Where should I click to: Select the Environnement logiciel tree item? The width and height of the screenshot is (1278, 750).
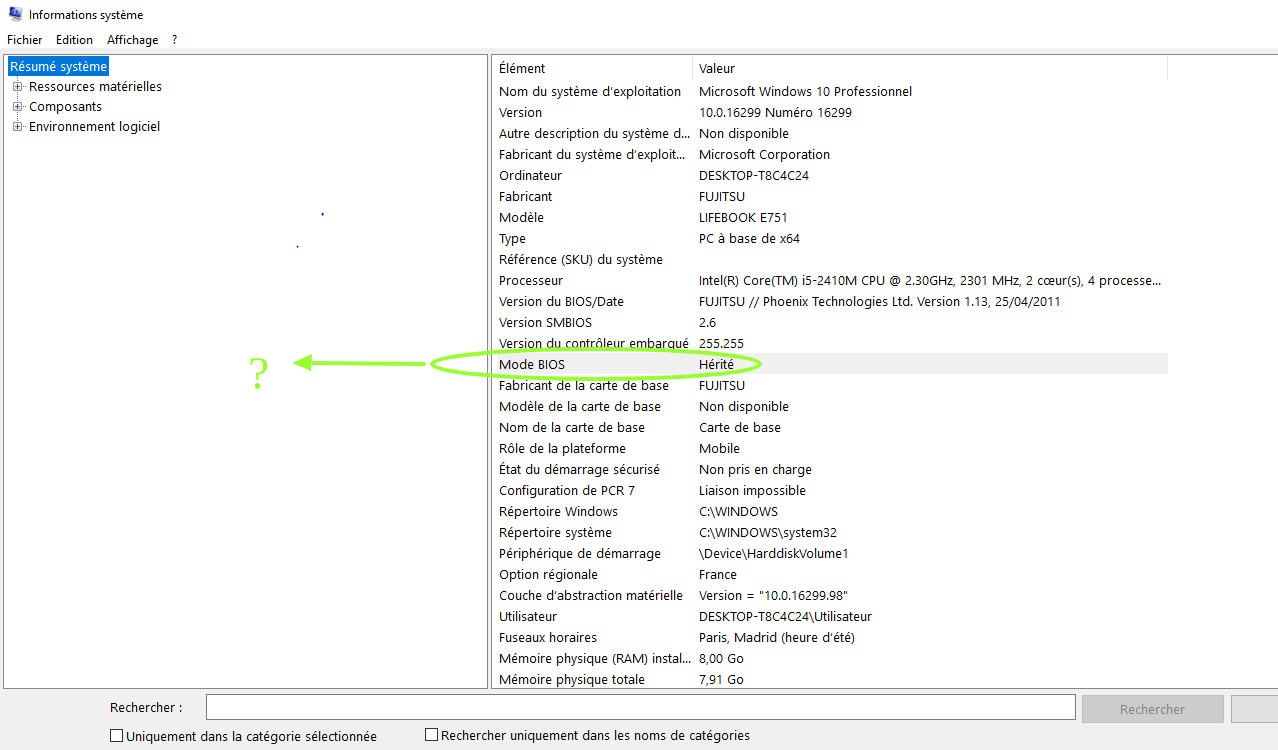pos(94,127)
